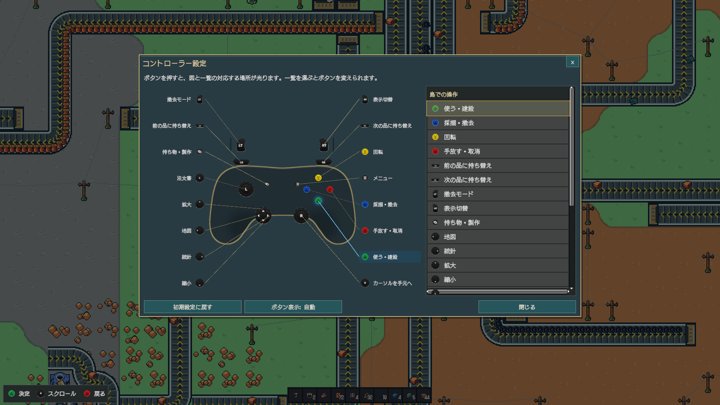Click RB bumper on controller diagram
The width and height of the screenshot is (720, 405).
pos(323,162)
